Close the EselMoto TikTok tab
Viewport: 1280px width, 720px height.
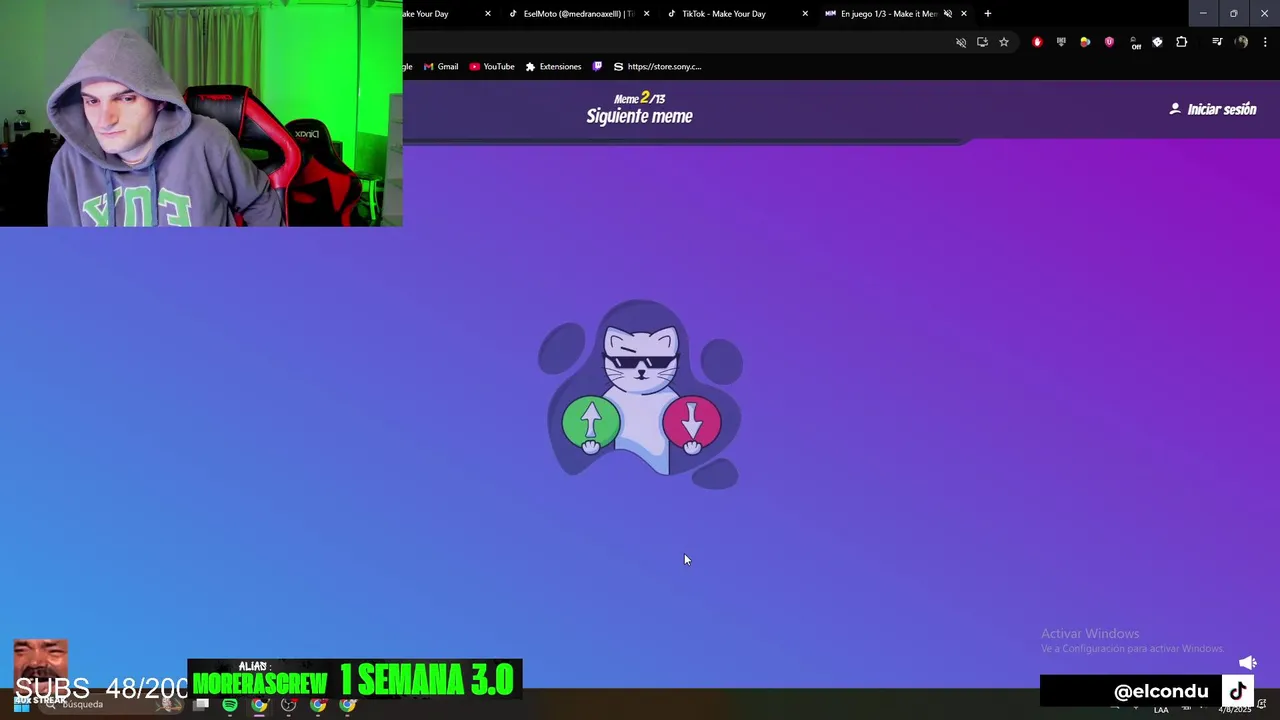coord(646,14)
